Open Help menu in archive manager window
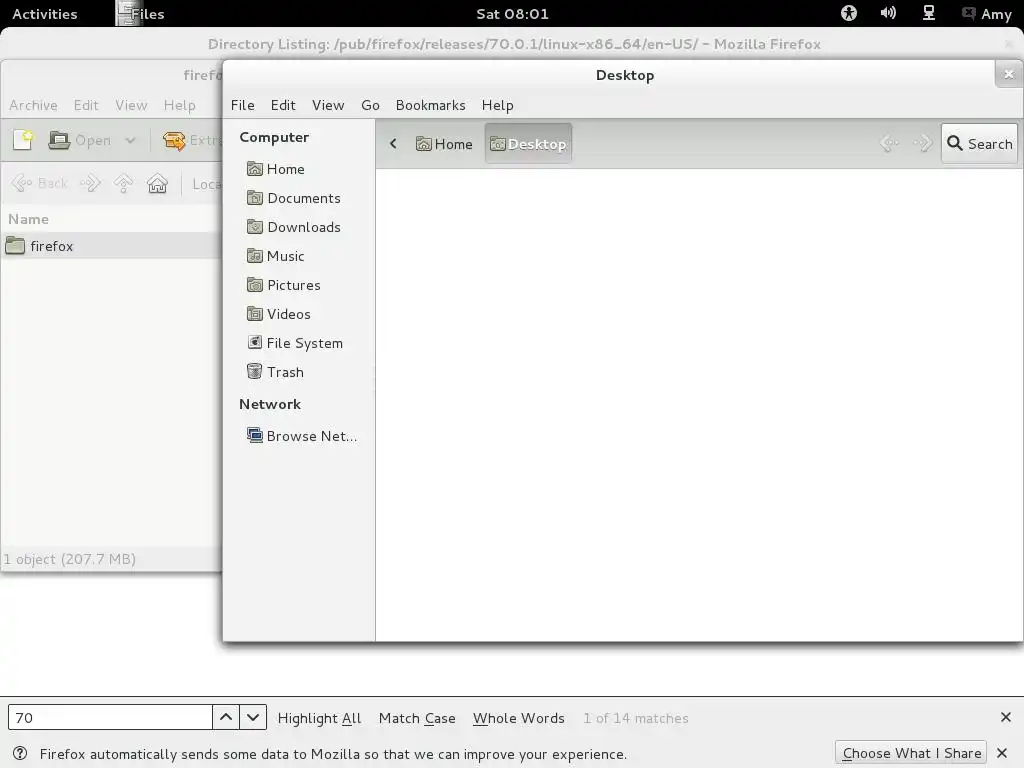Image resolution: width=1024 pixels, height=768 pixels. pyautogui.click(x=180, y=105)
